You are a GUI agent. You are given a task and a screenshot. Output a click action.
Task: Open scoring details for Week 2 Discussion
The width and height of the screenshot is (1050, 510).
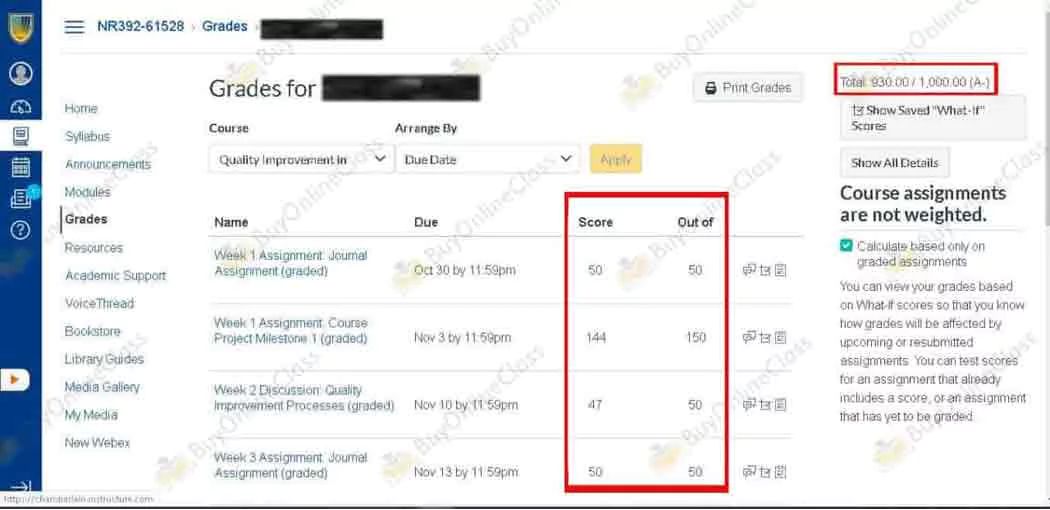click(765, 405)
